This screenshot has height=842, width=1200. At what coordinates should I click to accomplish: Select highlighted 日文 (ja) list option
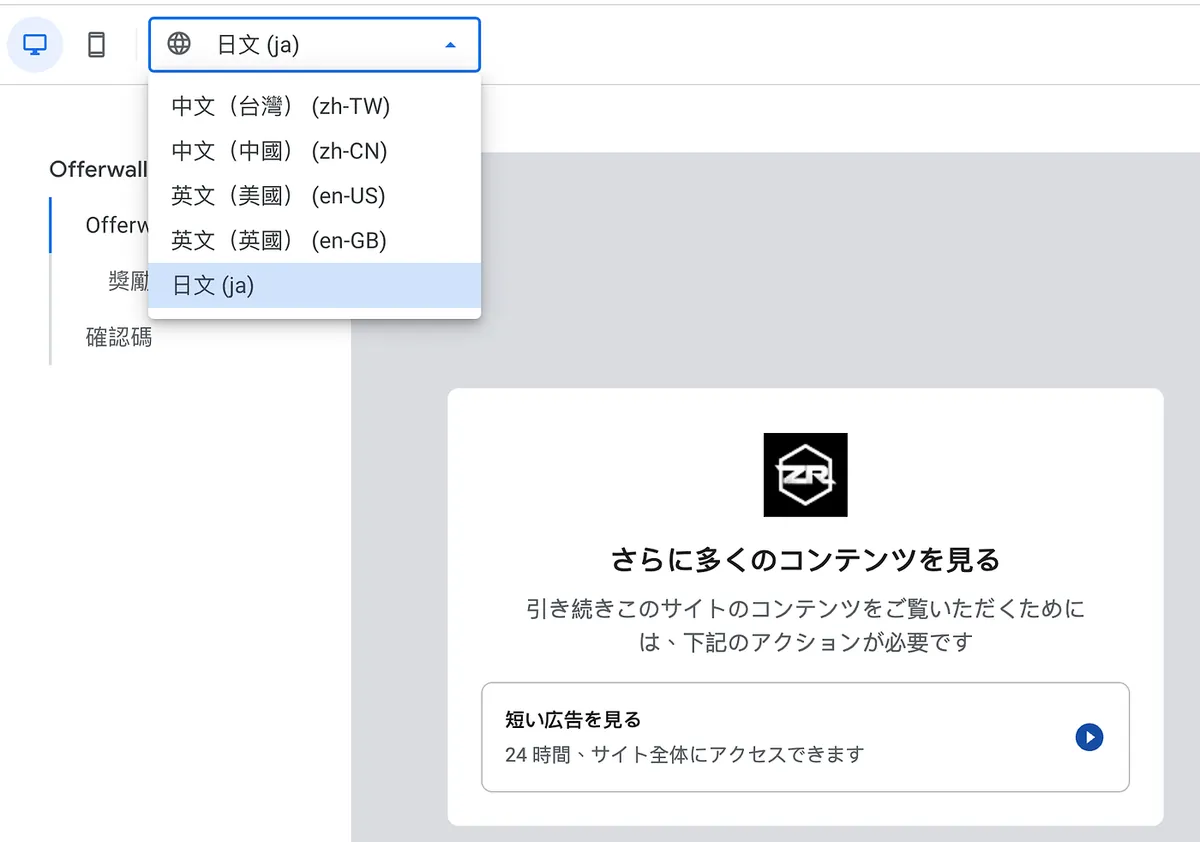pos(213,286)
